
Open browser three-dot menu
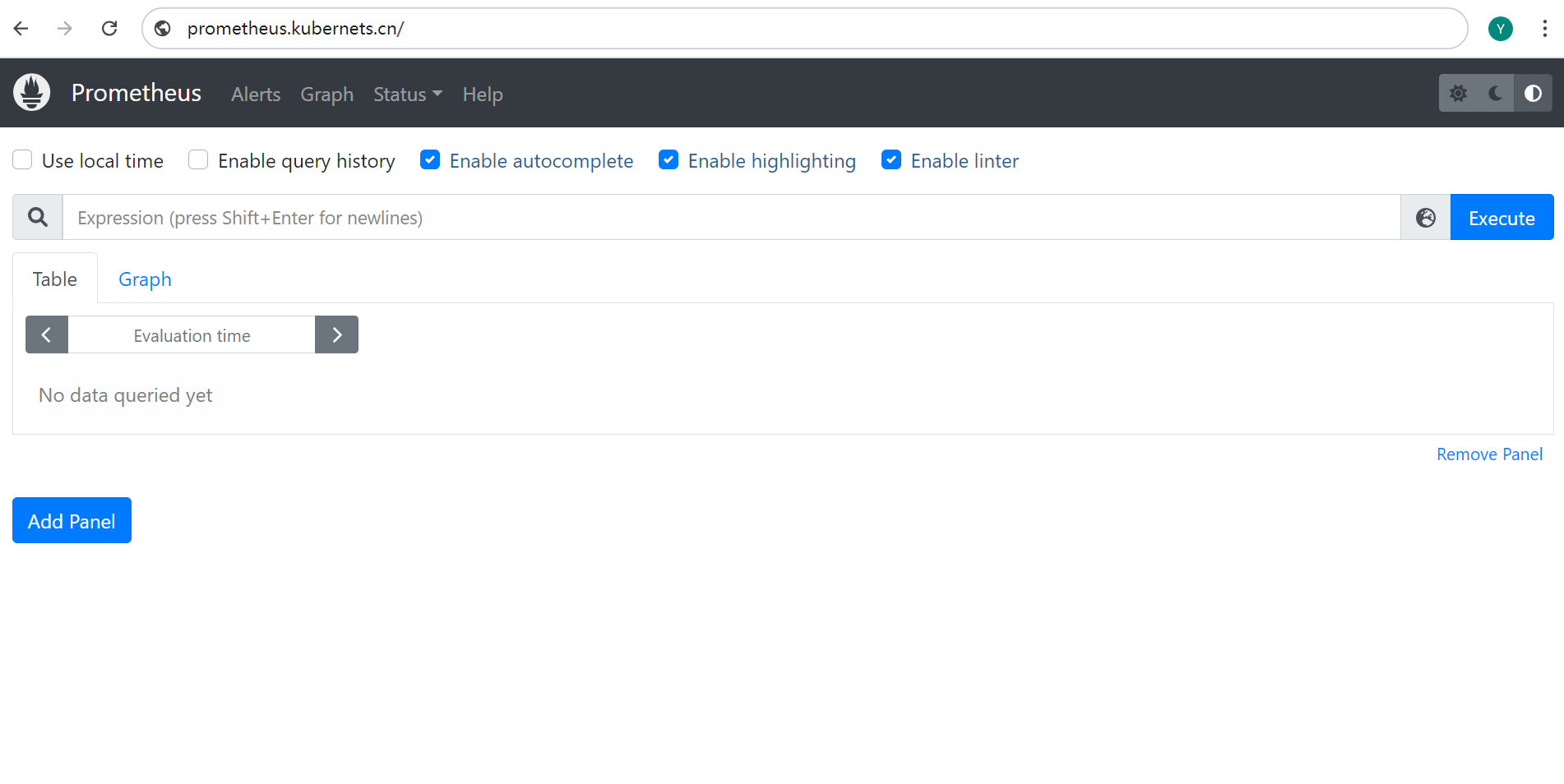[1545, 29]
